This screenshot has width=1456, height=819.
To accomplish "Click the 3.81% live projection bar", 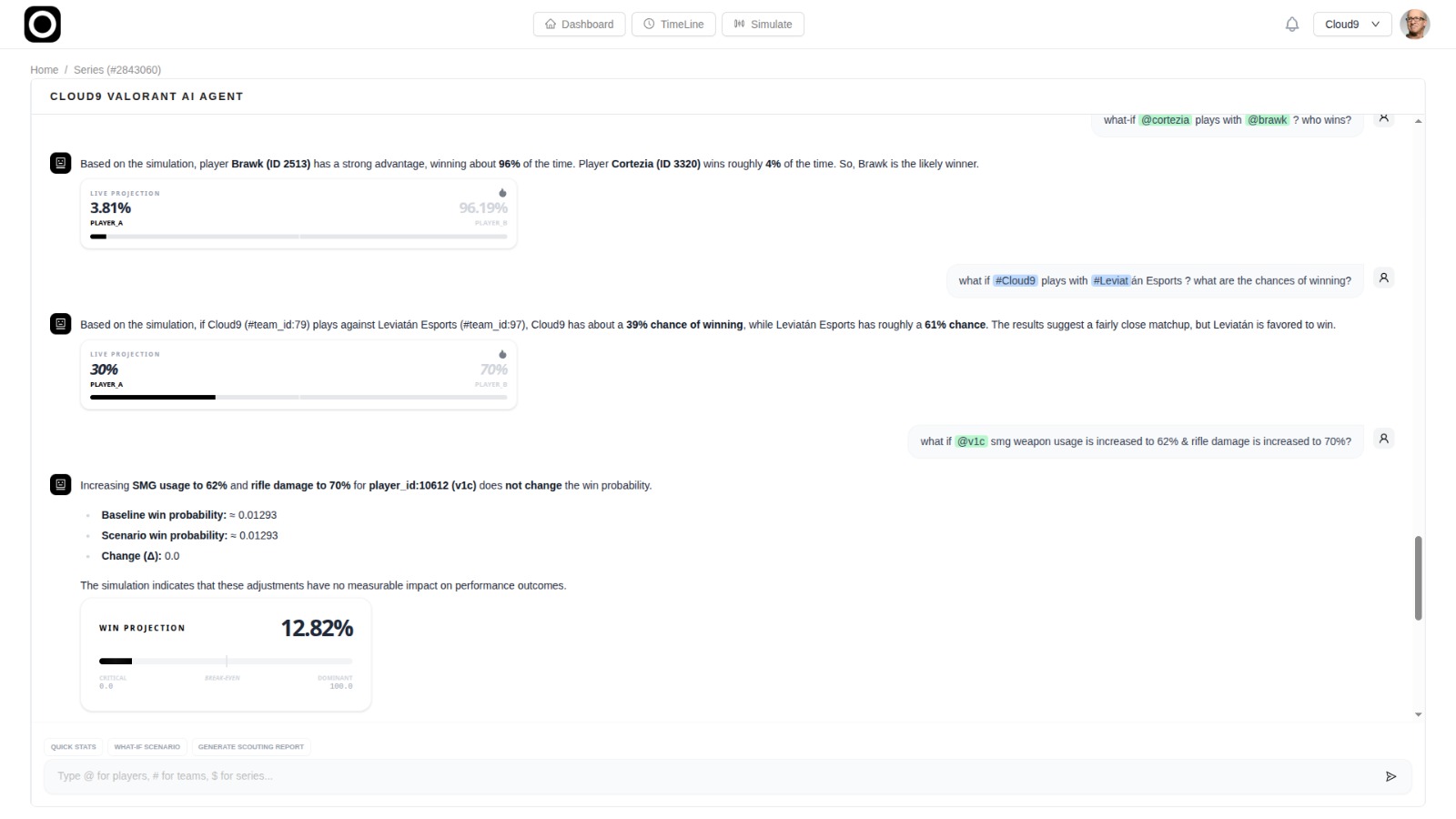I will (298, 237).
